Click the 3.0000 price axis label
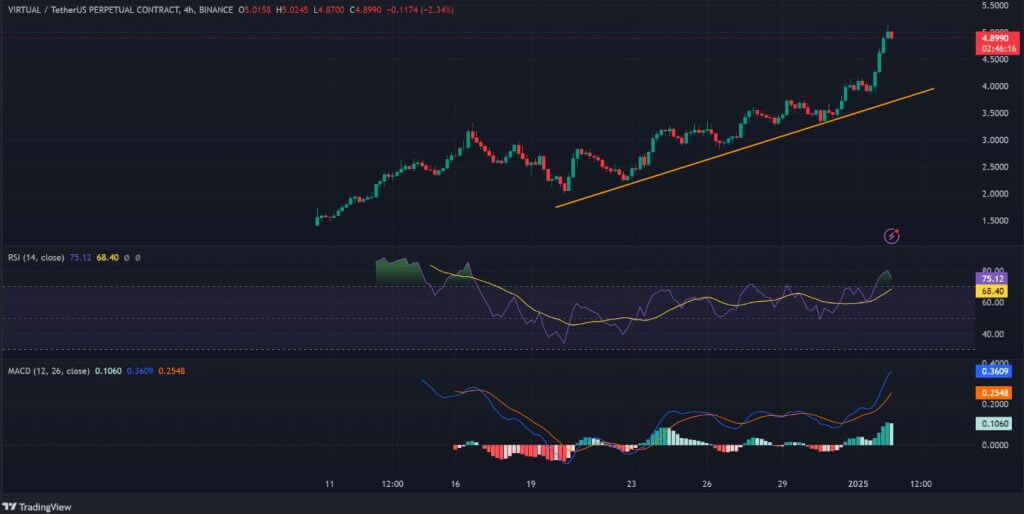The height and width of the screenshot is (514, 1024). (993, 140)
